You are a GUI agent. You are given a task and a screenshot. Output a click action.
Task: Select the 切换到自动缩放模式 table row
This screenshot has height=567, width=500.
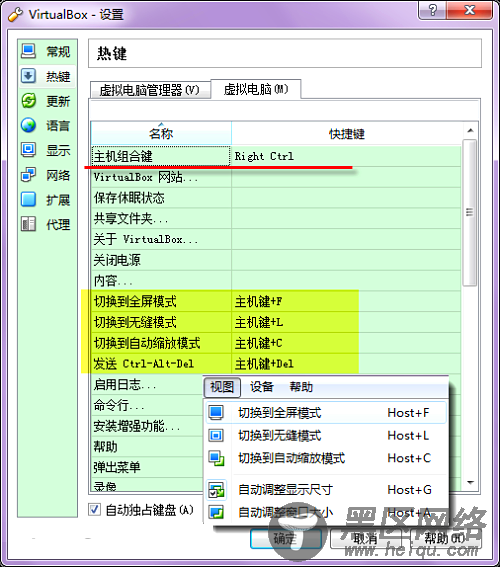click(x=276, y=343)
